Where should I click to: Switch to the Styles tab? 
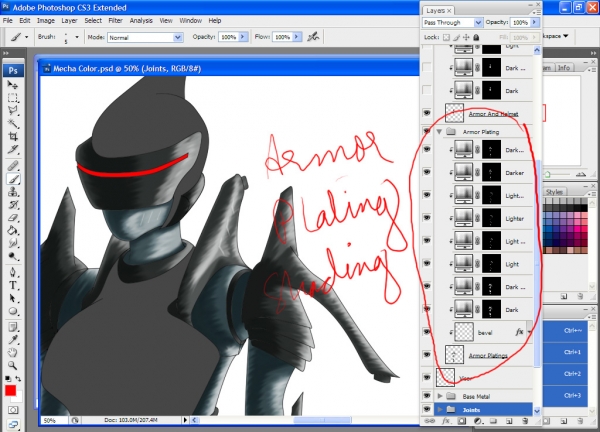tap(554, 191)
